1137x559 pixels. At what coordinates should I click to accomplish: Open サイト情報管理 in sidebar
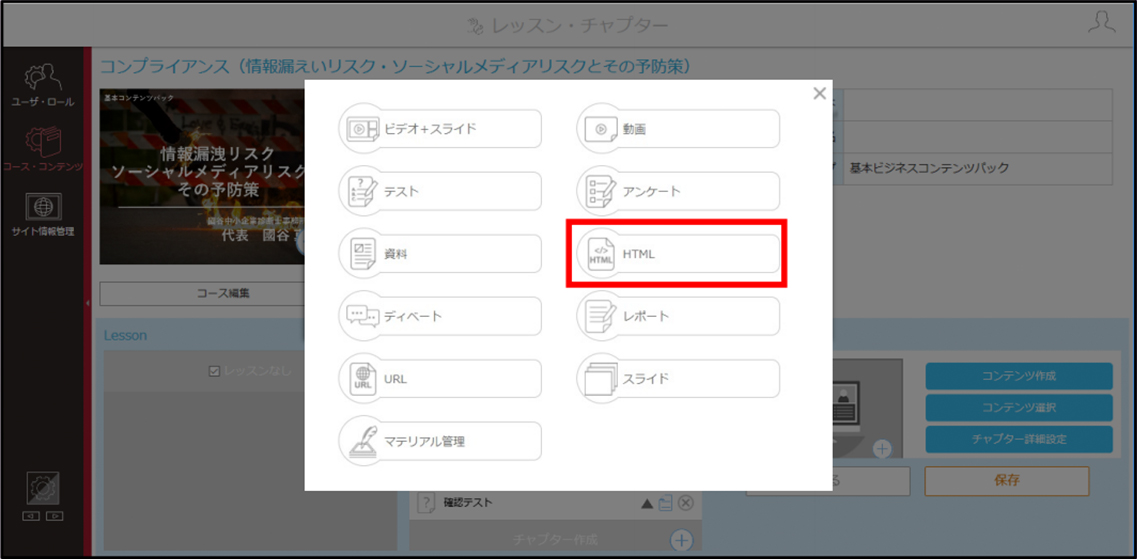tap(42, 215)
